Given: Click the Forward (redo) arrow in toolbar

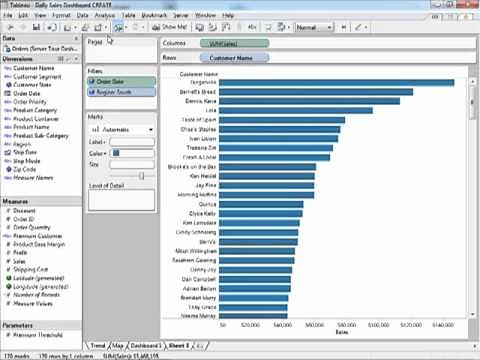Looking at the screenshot, I should point(23,27).
